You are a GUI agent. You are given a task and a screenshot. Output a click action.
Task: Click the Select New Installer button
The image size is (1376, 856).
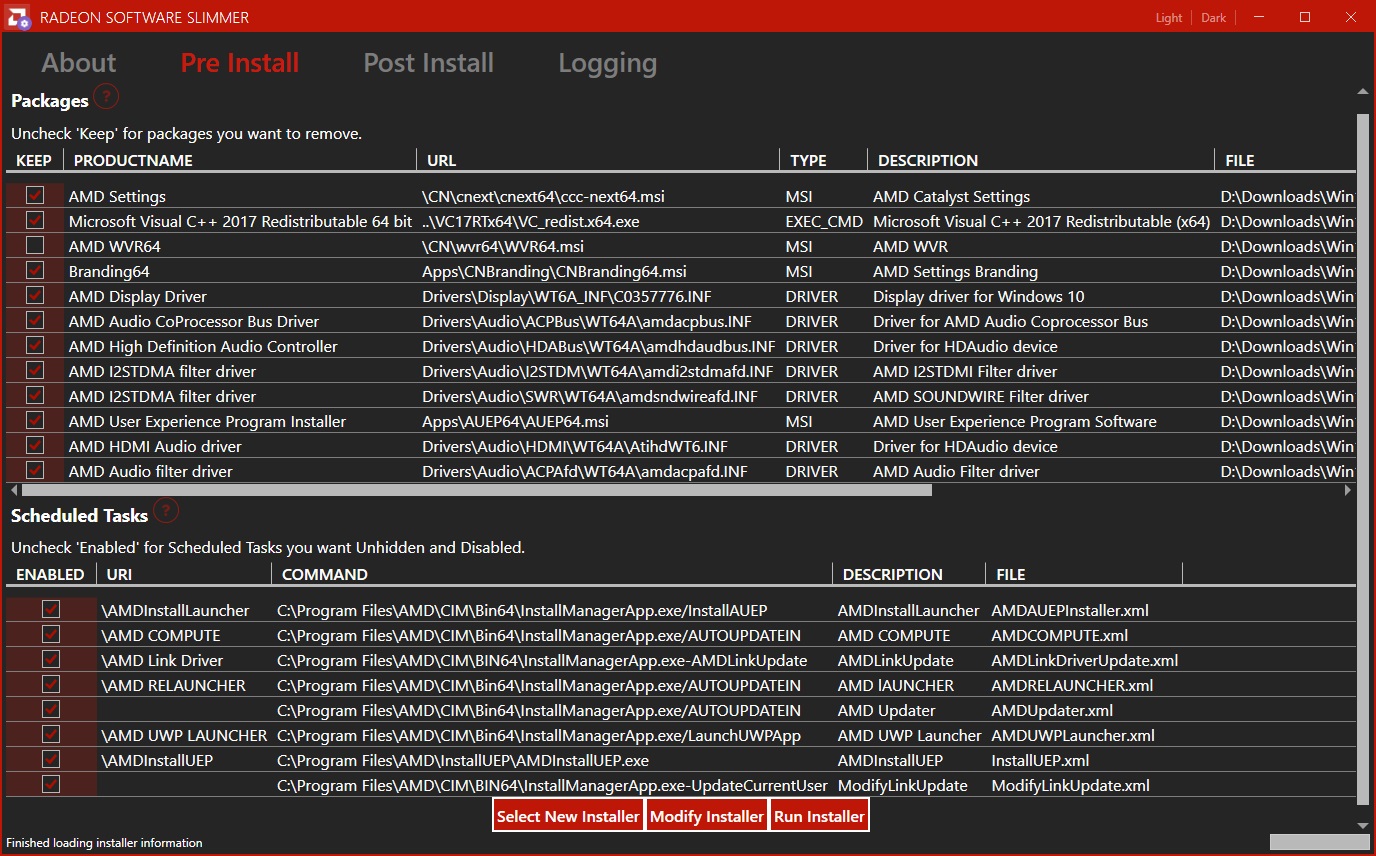click(568, 816)
